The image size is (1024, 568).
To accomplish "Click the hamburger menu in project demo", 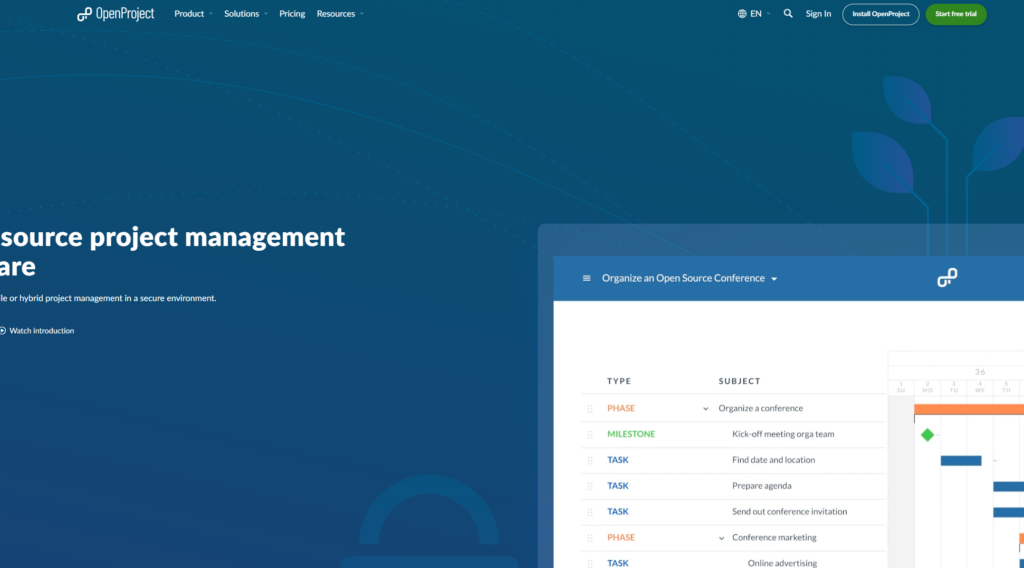I will coord(587,278).
